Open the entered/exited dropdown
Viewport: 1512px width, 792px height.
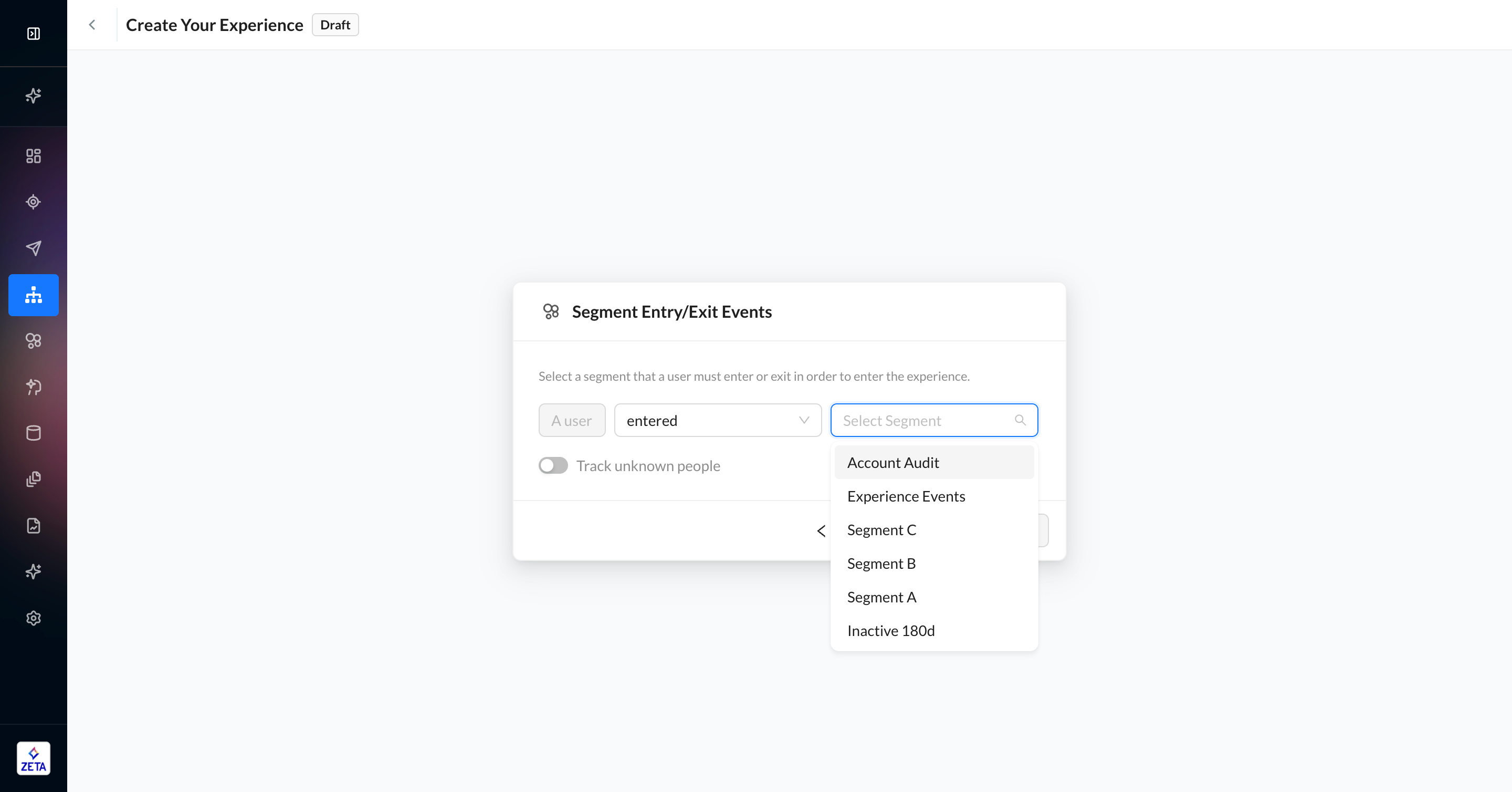tap(717, 420)
